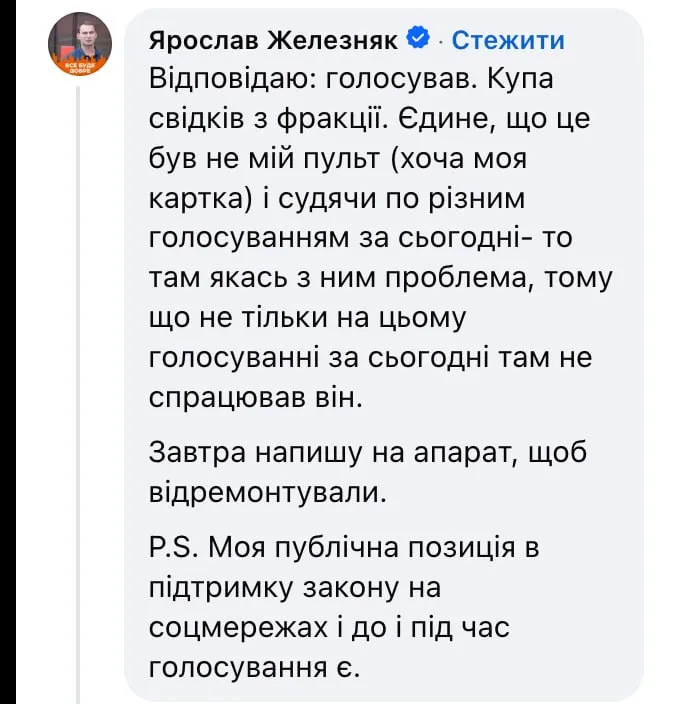Click the P.S. paragraph of the comment
This screenshot has width=696, height=704.
[344, 608]
